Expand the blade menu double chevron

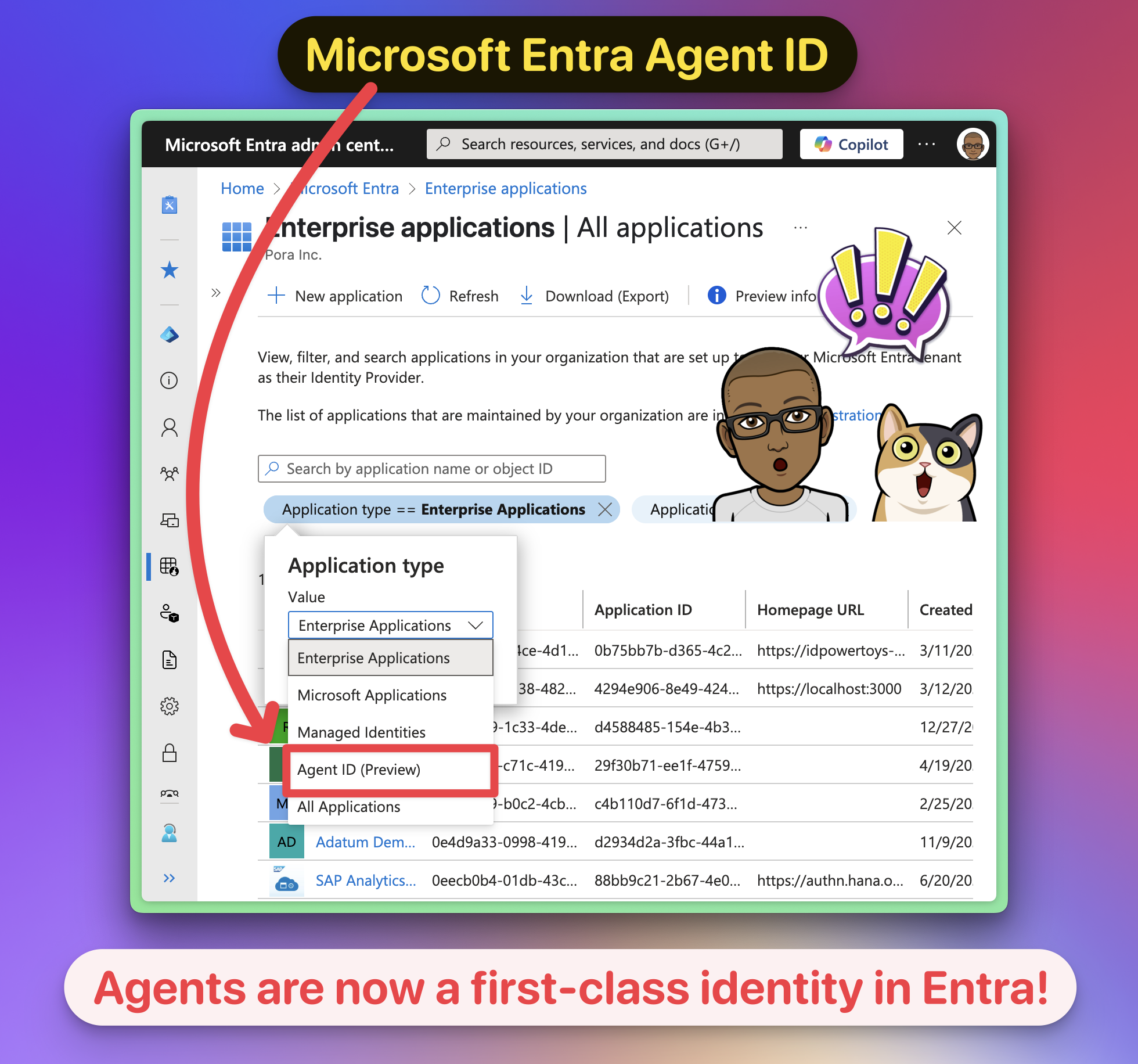216,293
